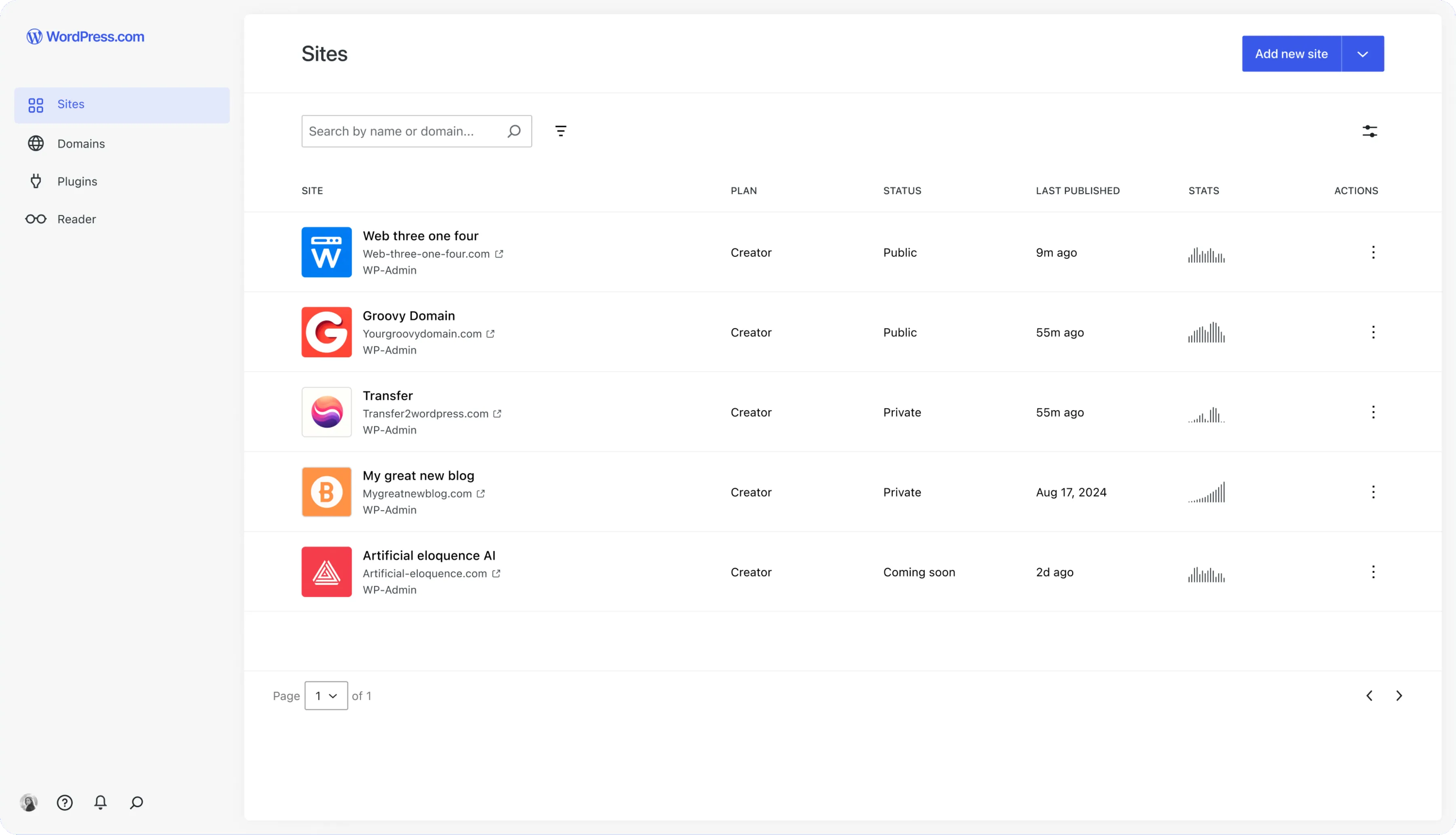Open the Web three one four site title
The height and width of the screenshot is (835, 1456).
point(421,236)
